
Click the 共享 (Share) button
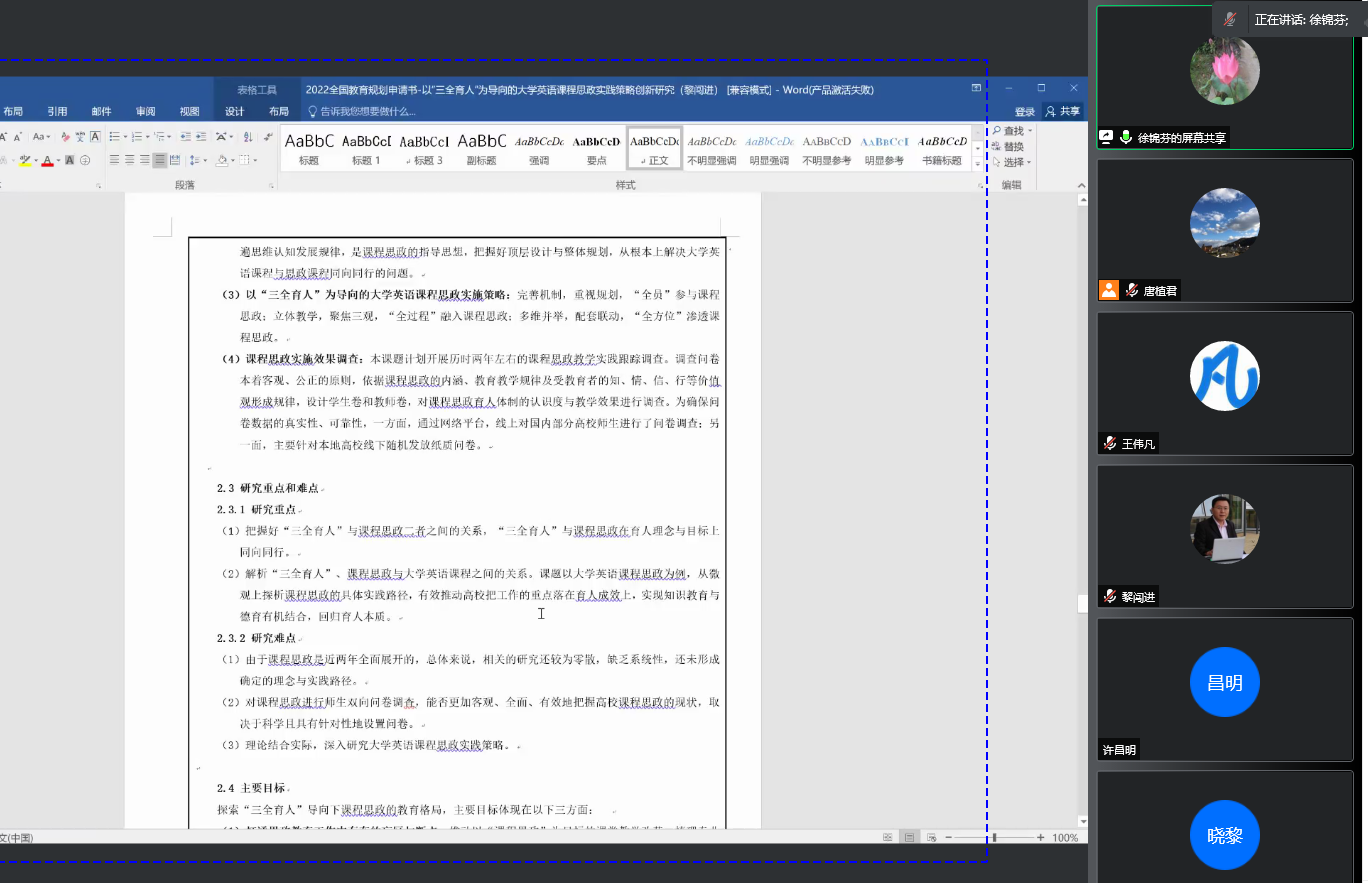[1063, 112]
